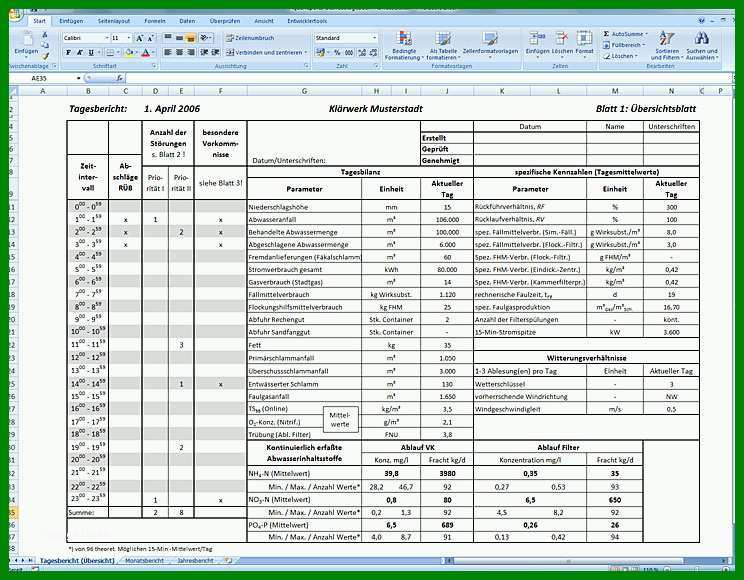The height and width of the screenshot is (580, 744).
Task: Click the text orientation icon
Action: point(205,37)
